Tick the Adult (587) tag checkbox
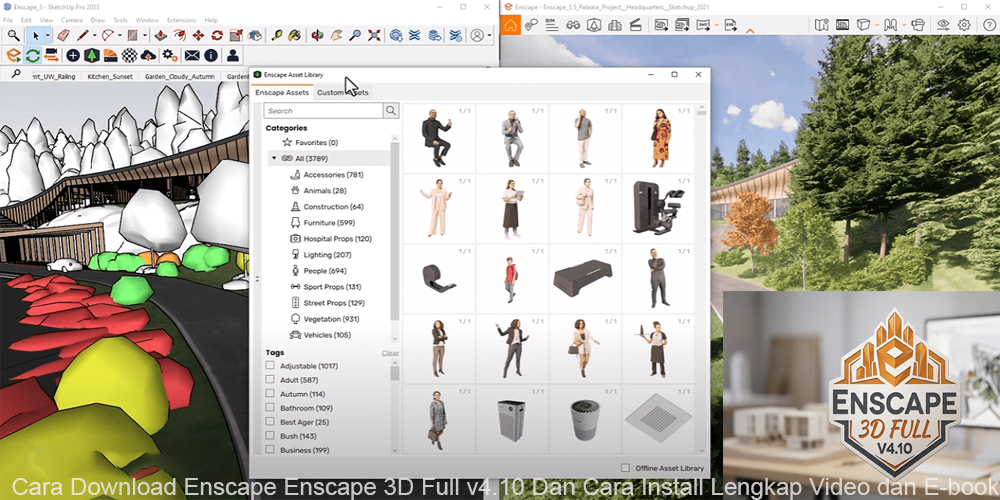 270,379
